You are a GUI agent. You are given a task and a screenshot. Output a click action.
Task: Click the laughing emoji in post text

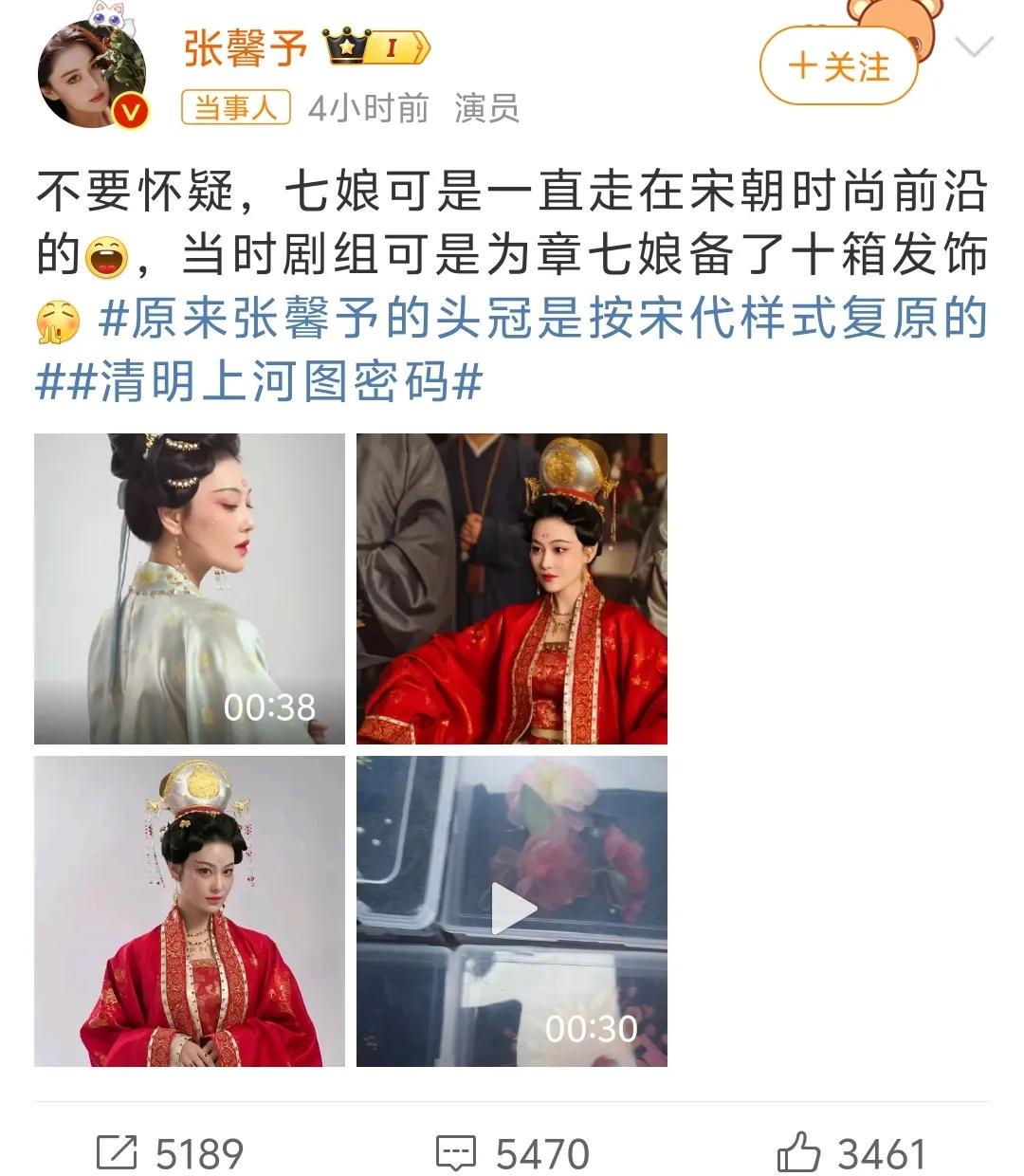tap(106, 258)
